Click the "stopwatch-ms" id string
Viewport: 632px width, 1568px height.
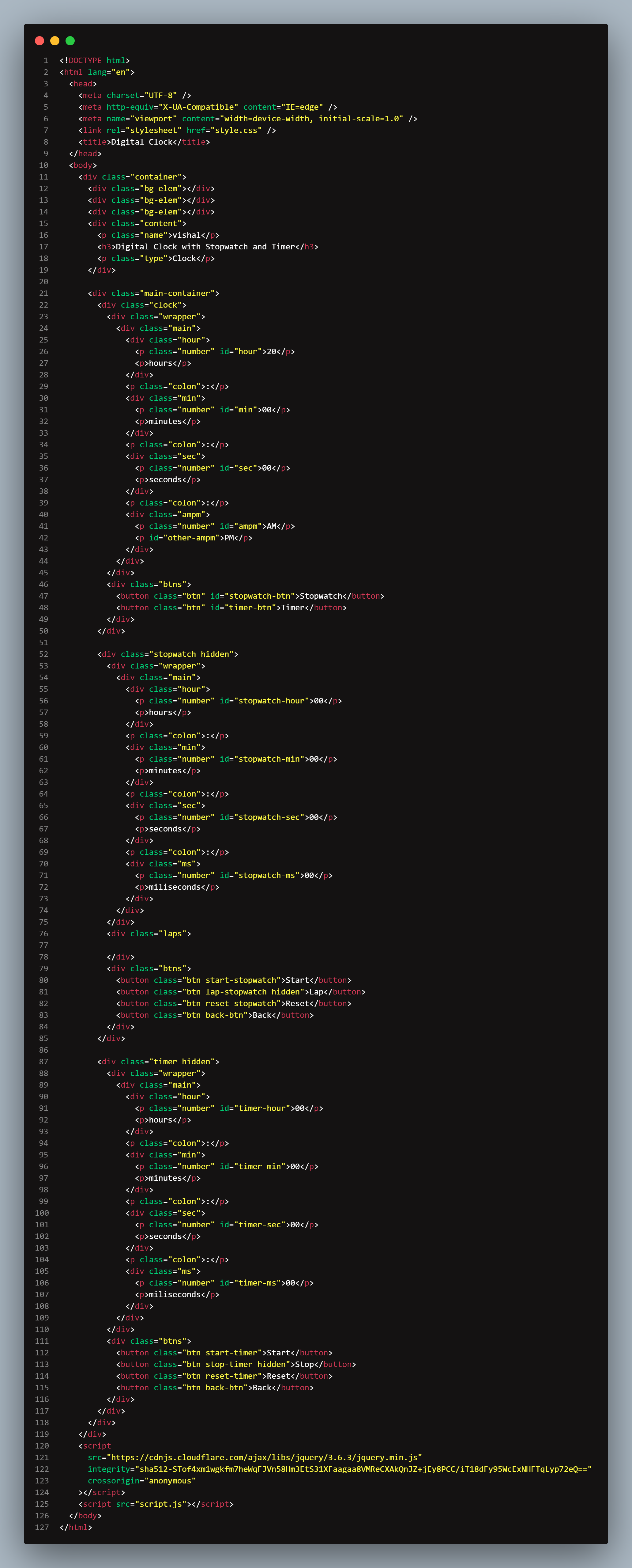coord(266,875)
